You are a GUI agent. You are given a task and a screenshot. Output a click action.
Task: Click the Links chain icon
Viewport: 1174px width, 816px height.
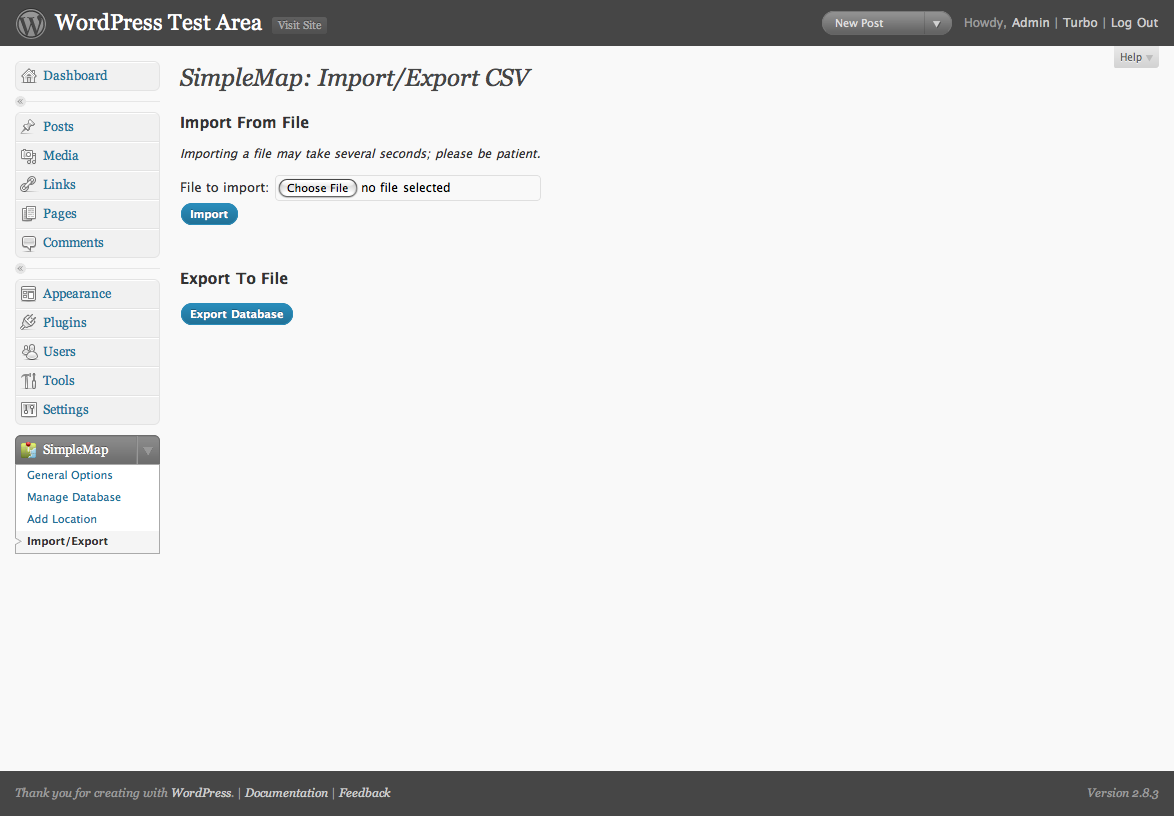[x=28, y=184]
